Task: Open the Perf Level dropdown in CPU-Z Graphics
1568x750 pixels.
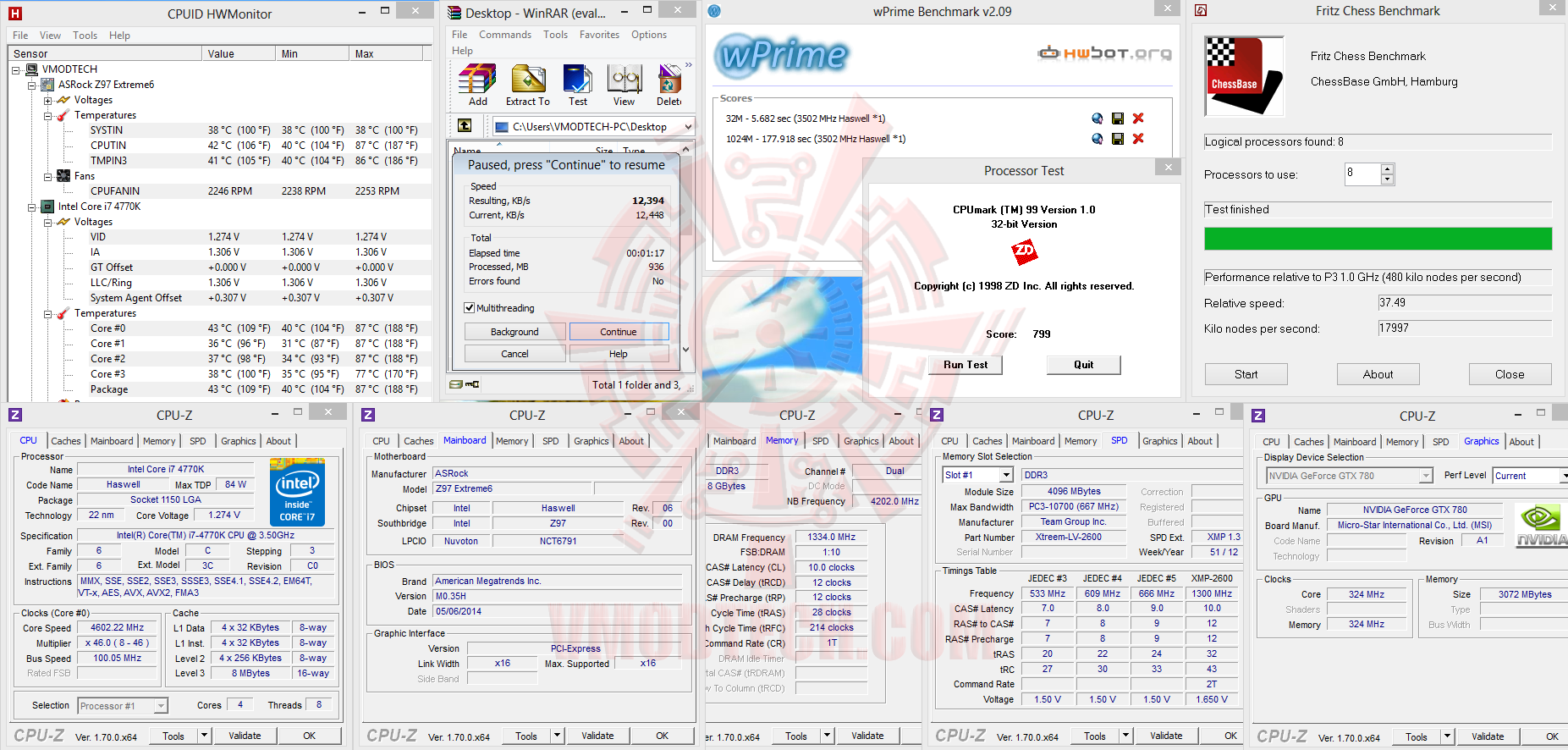Action: (1563, 476)
